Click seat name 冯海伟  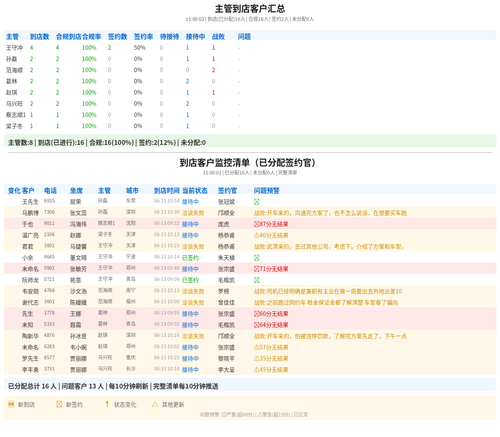click(78, 224)
